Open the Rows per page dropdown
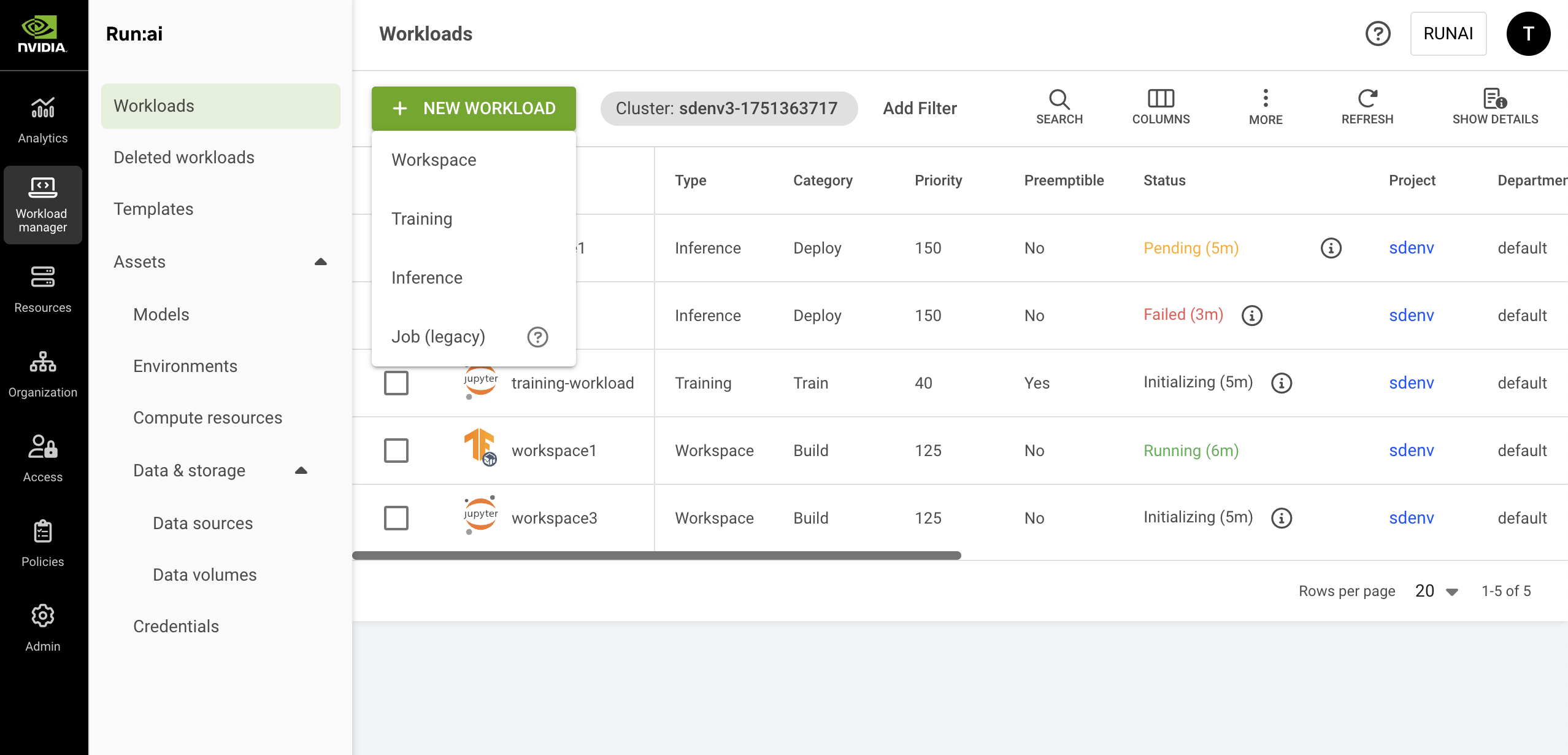The height and width of the screenshot is (755, 1568). click(x=1436, y=591)
